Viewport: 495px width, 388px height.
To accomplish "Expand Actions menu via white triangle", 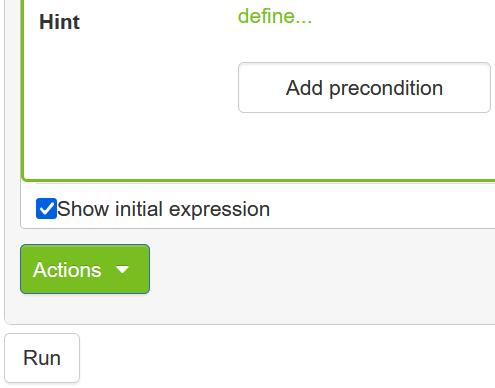I will click(122, 269).
